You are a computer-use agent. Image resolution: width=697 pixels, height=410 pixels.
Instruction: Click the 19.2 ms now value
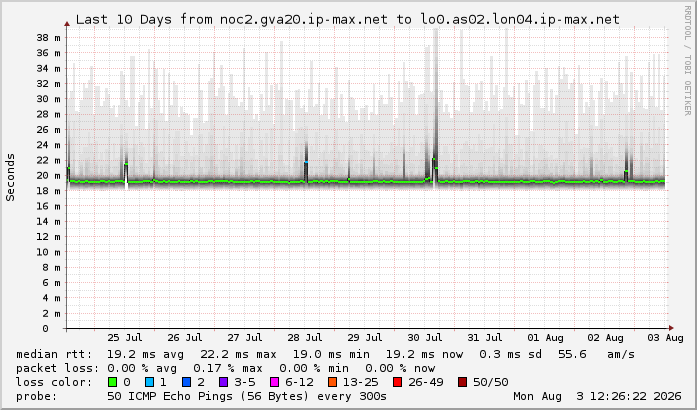pos(424,354)
